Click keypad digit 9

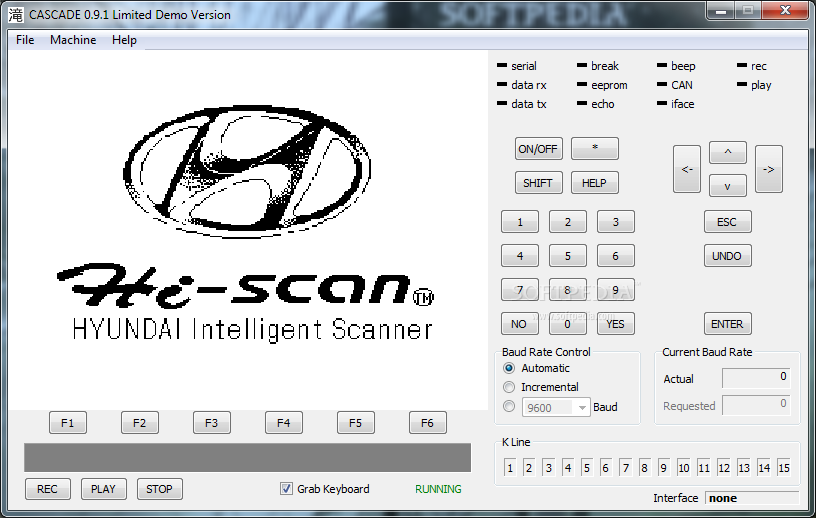(x=616, y=290)
